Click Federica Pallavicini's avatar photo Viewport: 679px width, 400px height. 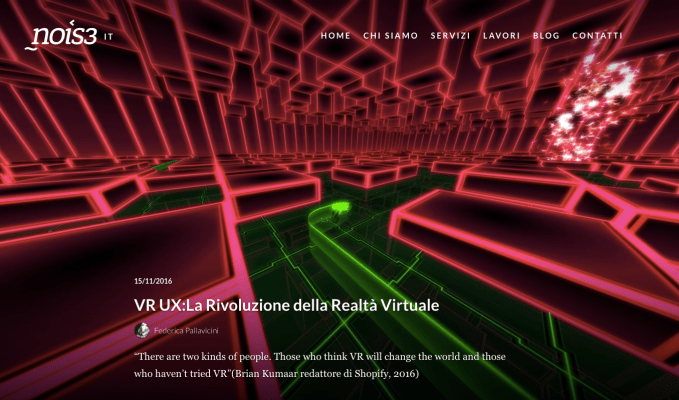point(142,330)
